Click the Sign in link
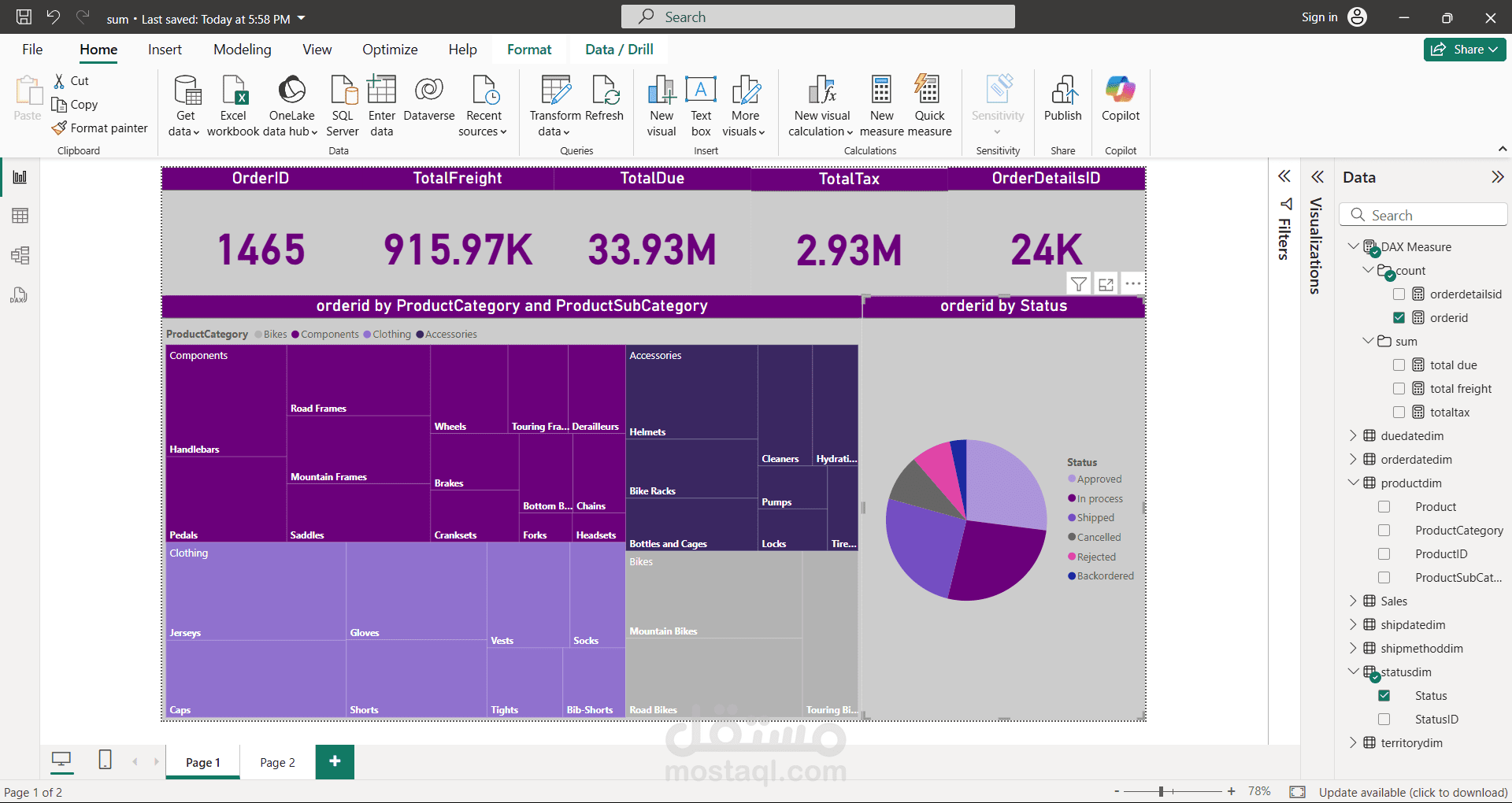The height and width of the screenshot is (803, 1512). (1319, 17)
